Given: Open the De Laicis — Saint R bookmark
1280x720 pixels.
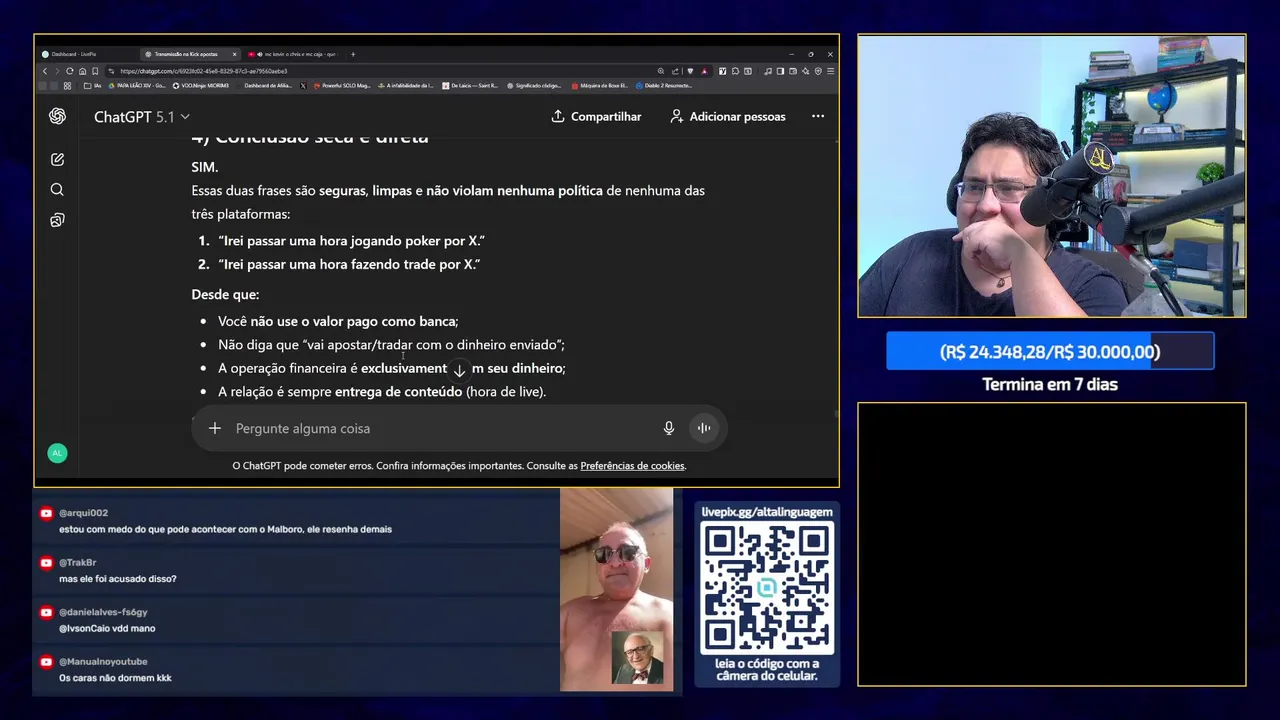Looking at the screenshot, I should [470, 86].
